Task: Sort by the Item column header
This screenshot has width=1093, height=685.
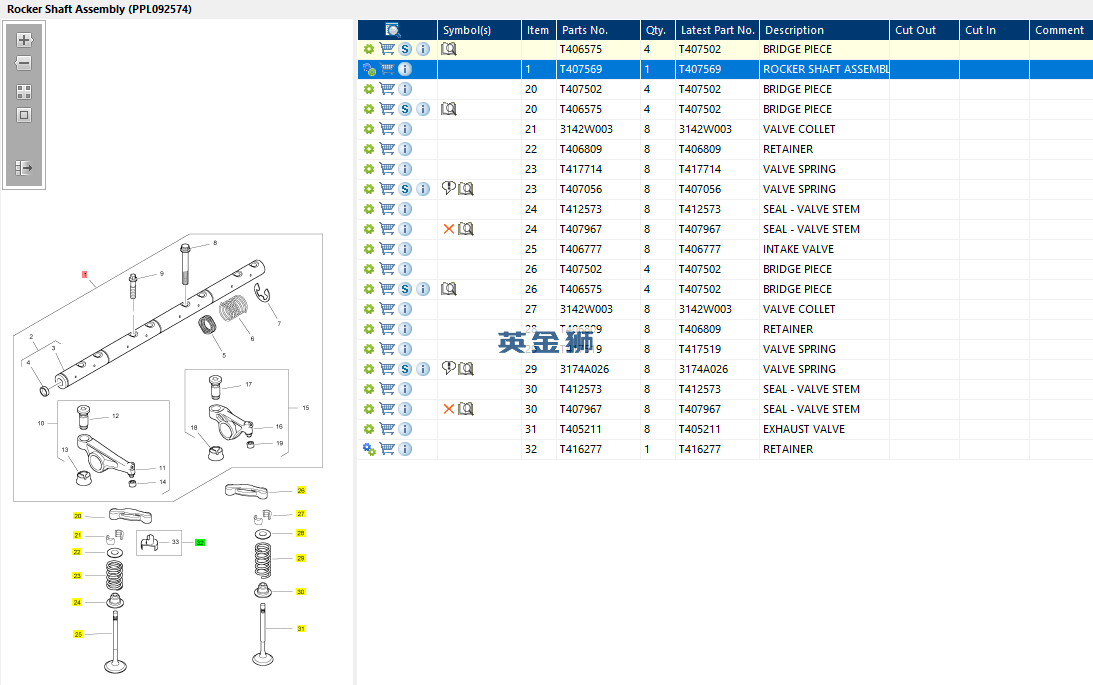Action: coord(538,30)
